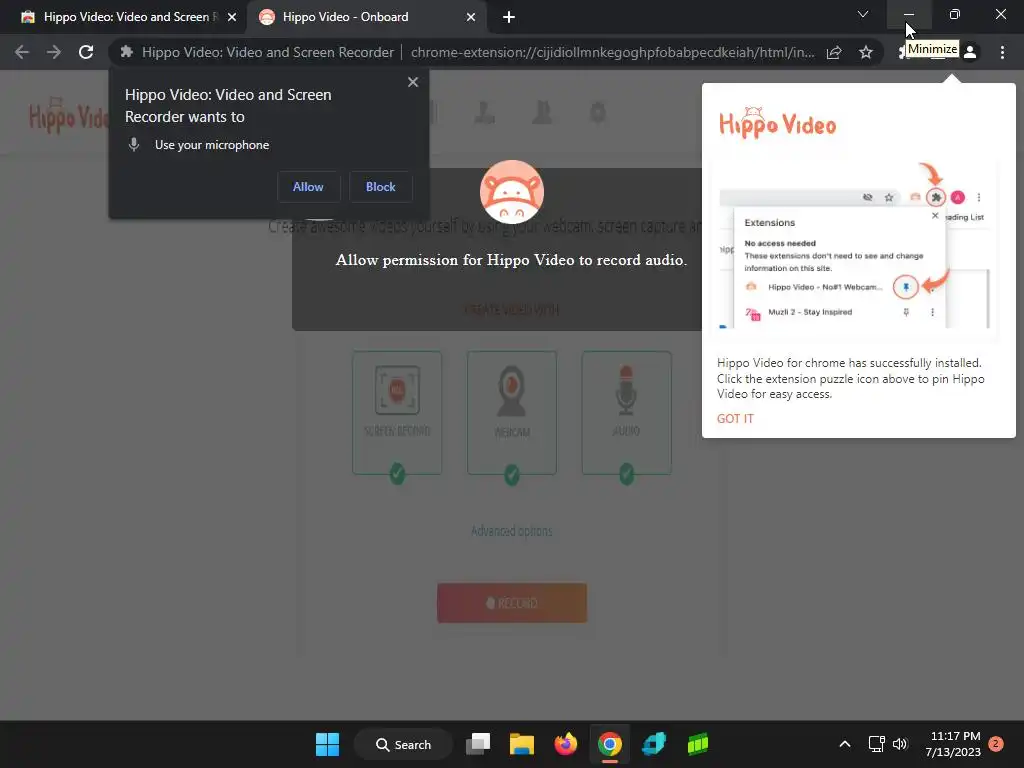Screen dimensions: 1024x768
Task: Open the clock and calendar flyout
Action: [953, 744]
